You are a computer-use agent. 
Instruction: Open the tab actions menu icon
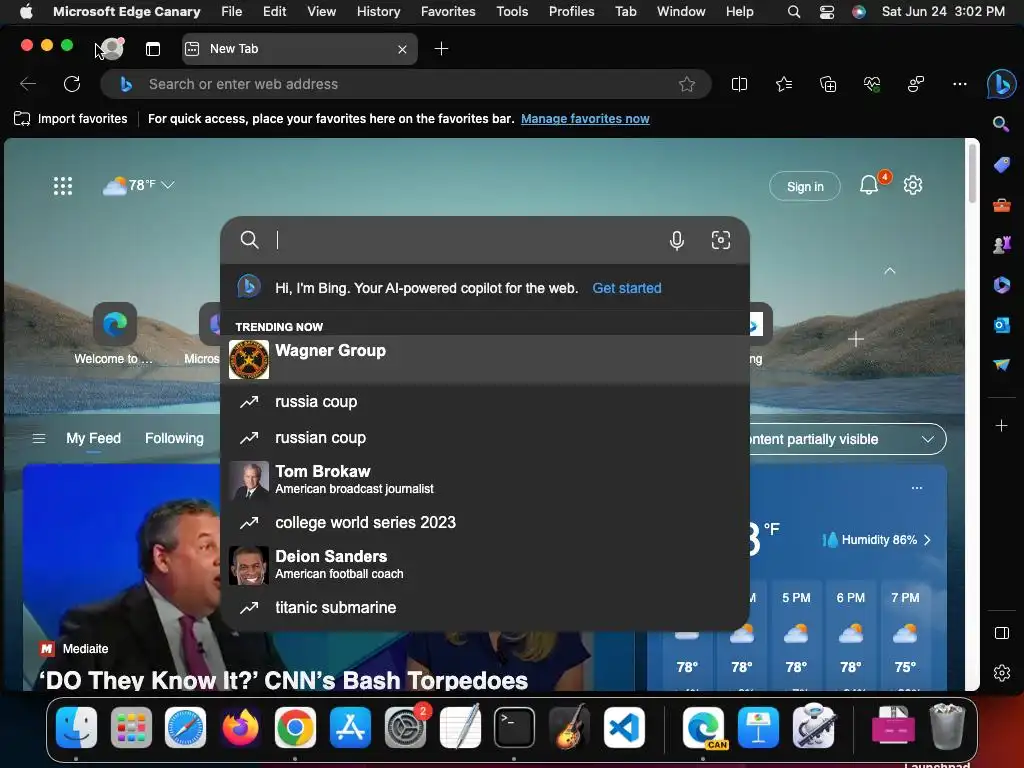pos(153,49)
